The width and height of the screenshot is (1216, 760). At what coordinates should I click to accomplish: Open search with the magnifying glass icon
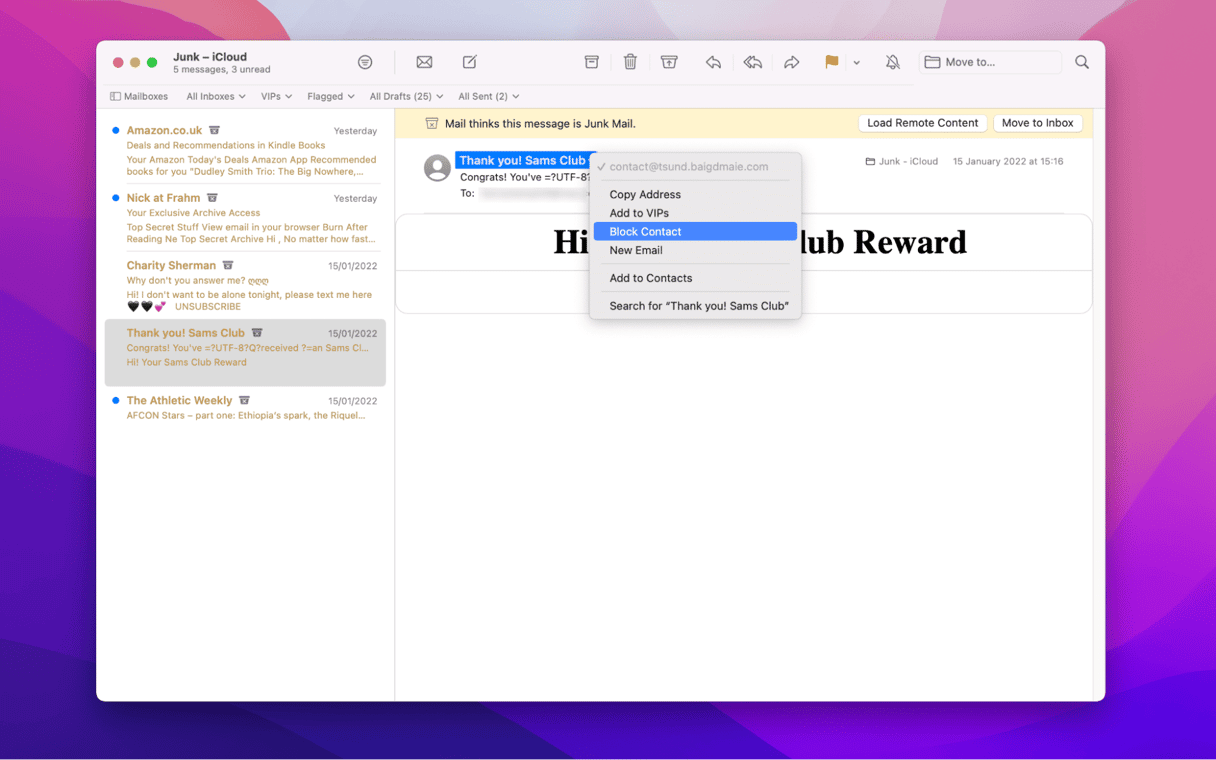coord(1082,62)
